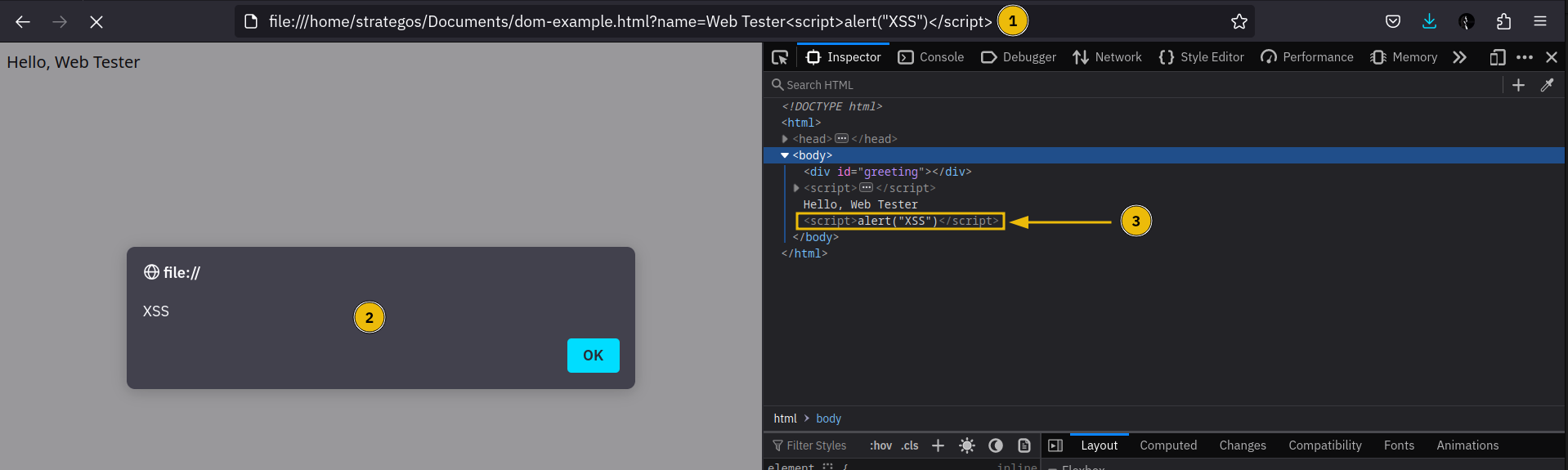Pick a color with the eyedropper tool
Screen dimensions: 1568x470
pos(1547,85)
